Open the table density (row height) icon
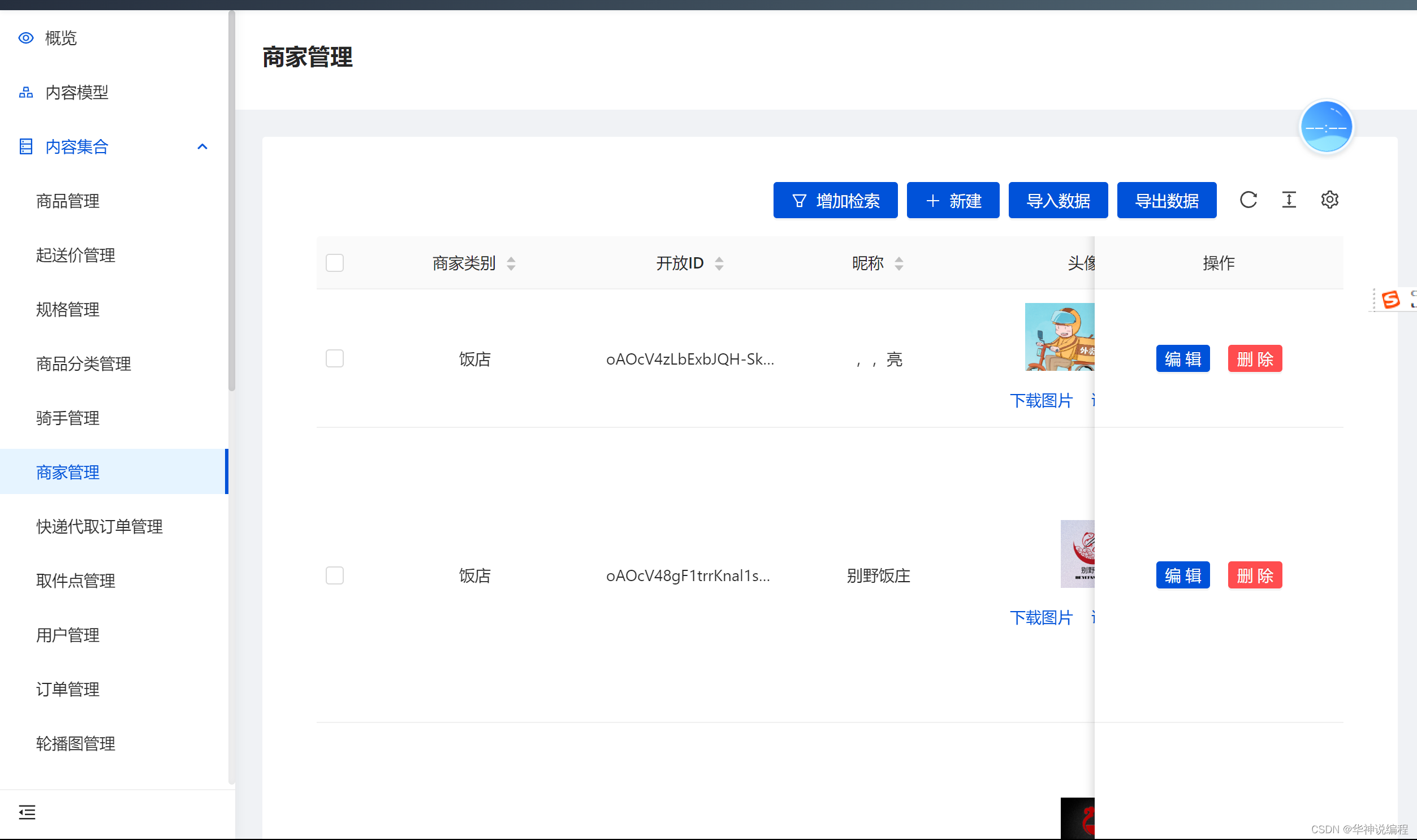1417x840 pixels. pyautogui.click(x=1289, y=200)
